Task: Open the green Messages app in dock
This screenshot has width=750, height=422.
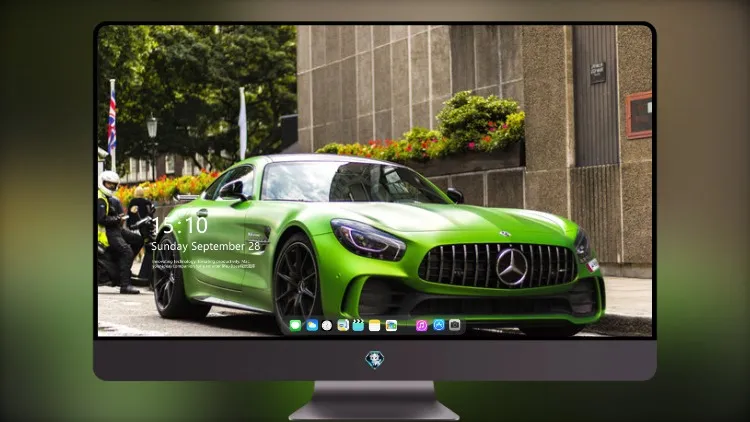Action: click(296, 325)
